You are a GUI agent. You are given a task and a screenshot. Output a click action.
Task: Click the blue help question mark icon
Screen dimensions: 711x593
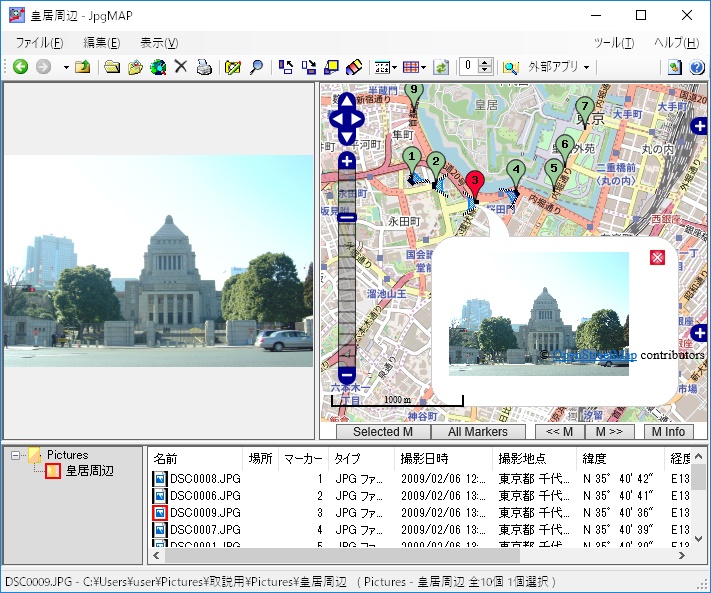coord(697,67)
